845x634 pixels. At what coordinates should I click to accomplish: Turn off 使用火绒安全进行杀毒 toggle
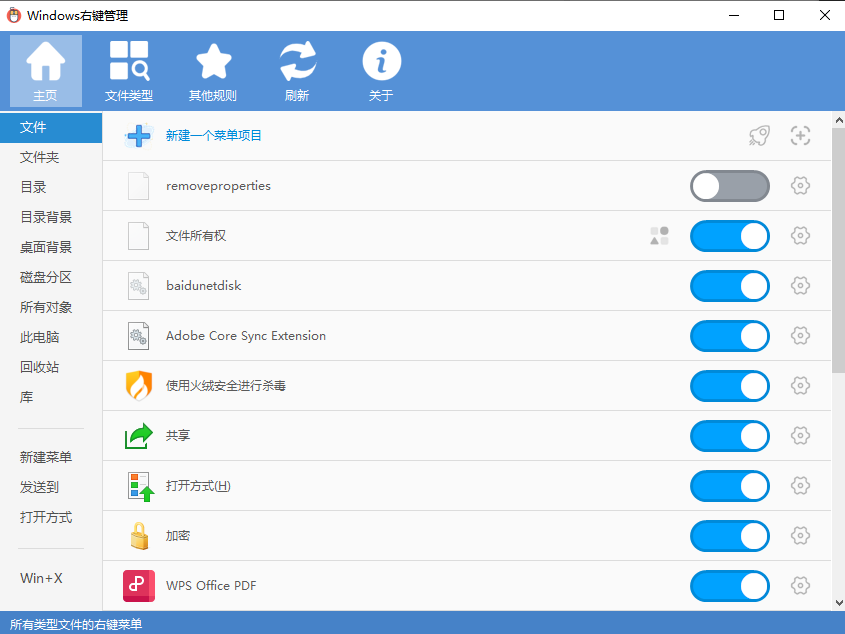730,386
